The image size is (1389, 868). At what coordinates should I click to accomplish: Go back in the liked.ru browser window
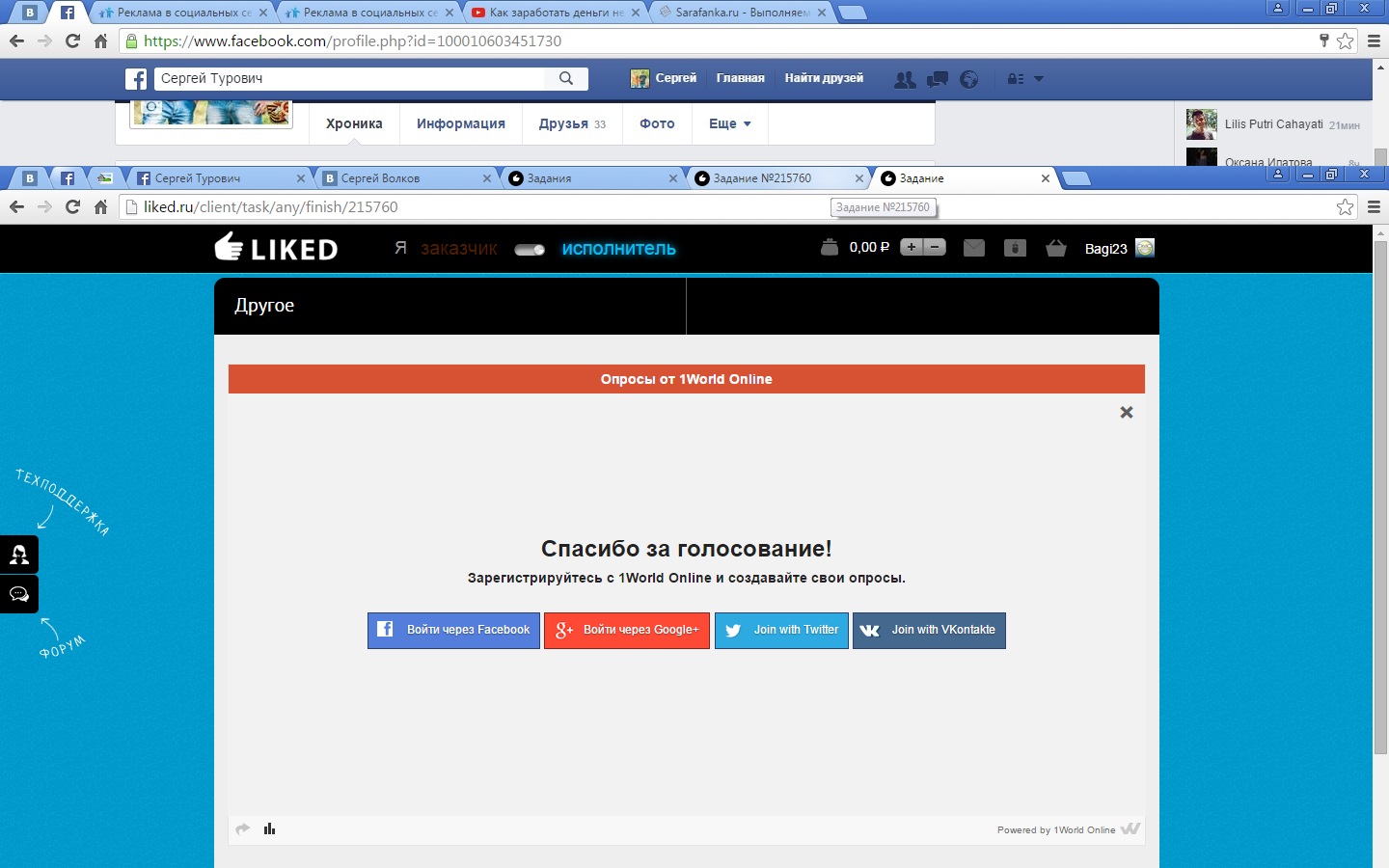[x=16, y=206]
